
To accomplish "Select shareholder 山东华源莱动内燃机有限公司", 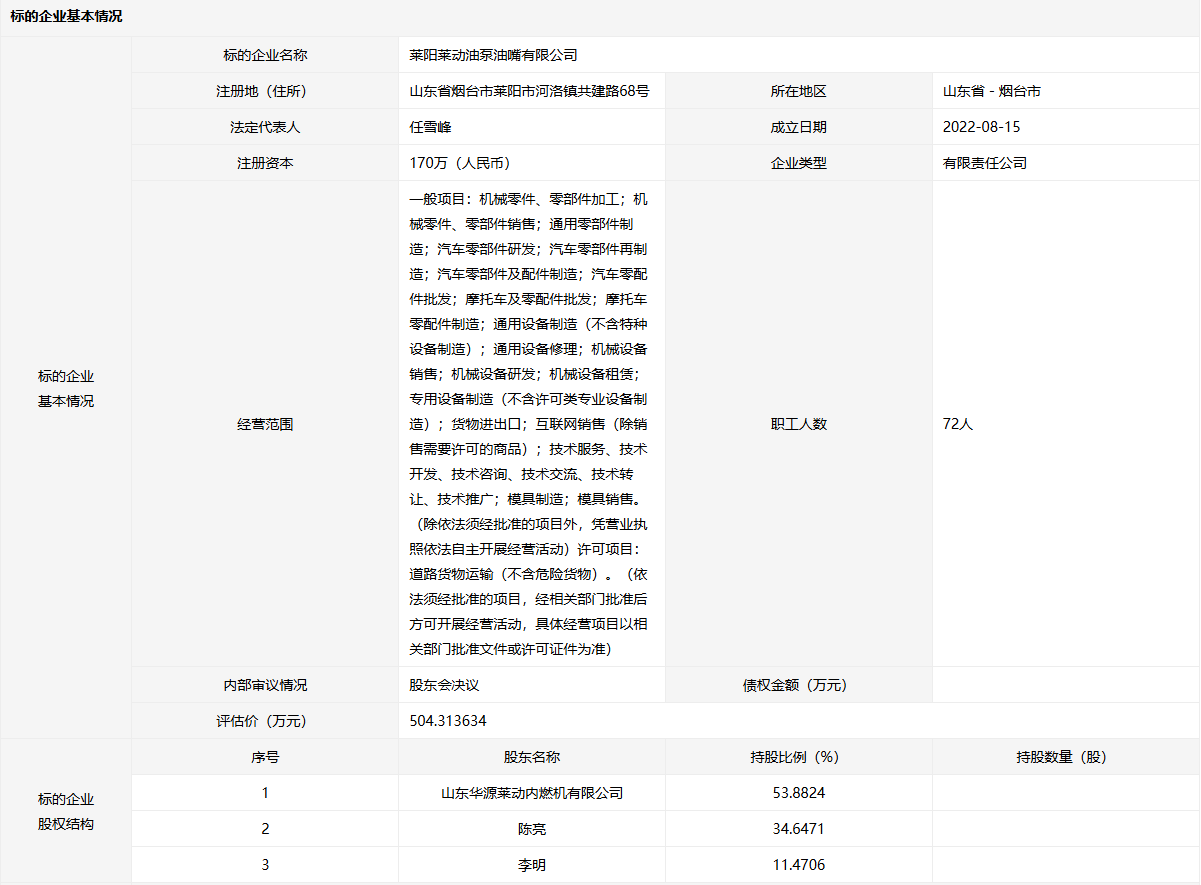I will click(532, 793).
